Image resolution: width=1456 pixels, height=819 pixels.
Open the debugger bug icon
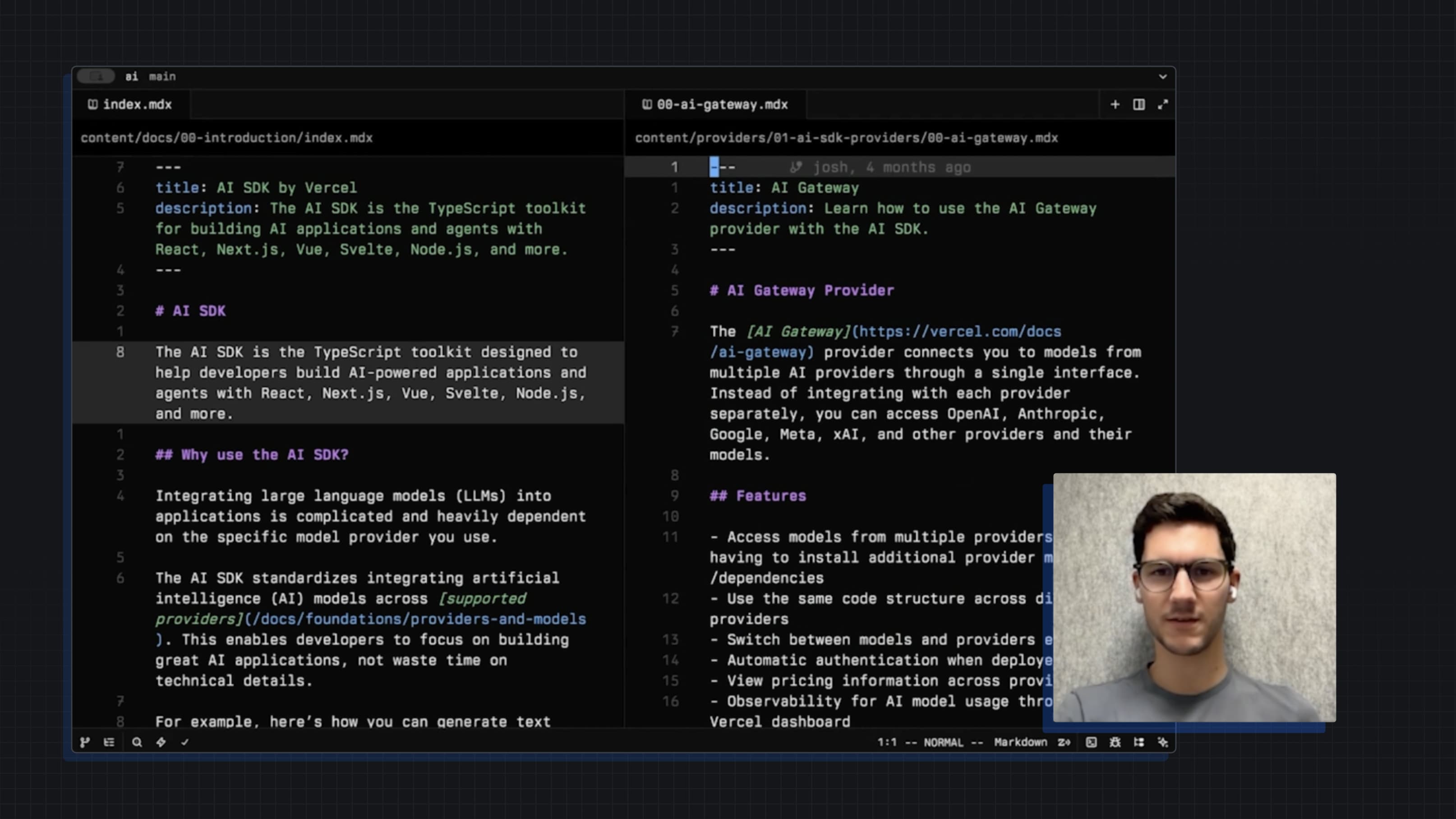(x=1115, y=742)
